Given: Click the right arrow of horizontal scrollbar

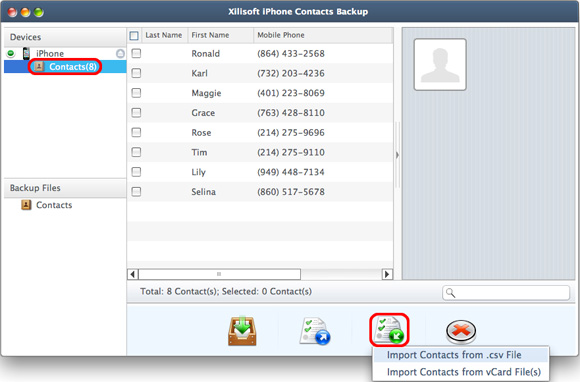Looking at the screenshot, I should pos(387,274).
